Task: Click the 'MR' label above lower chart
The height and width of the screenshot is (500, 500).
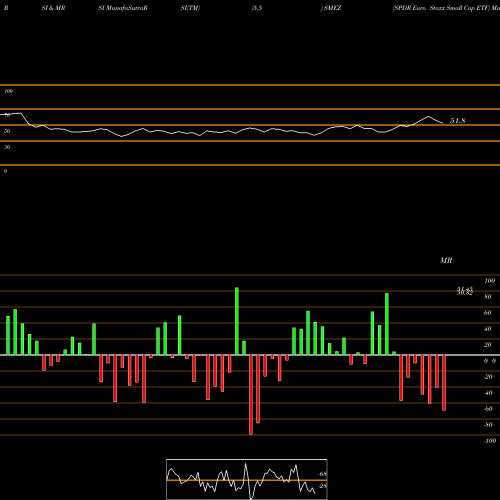Action: point(446,260)
